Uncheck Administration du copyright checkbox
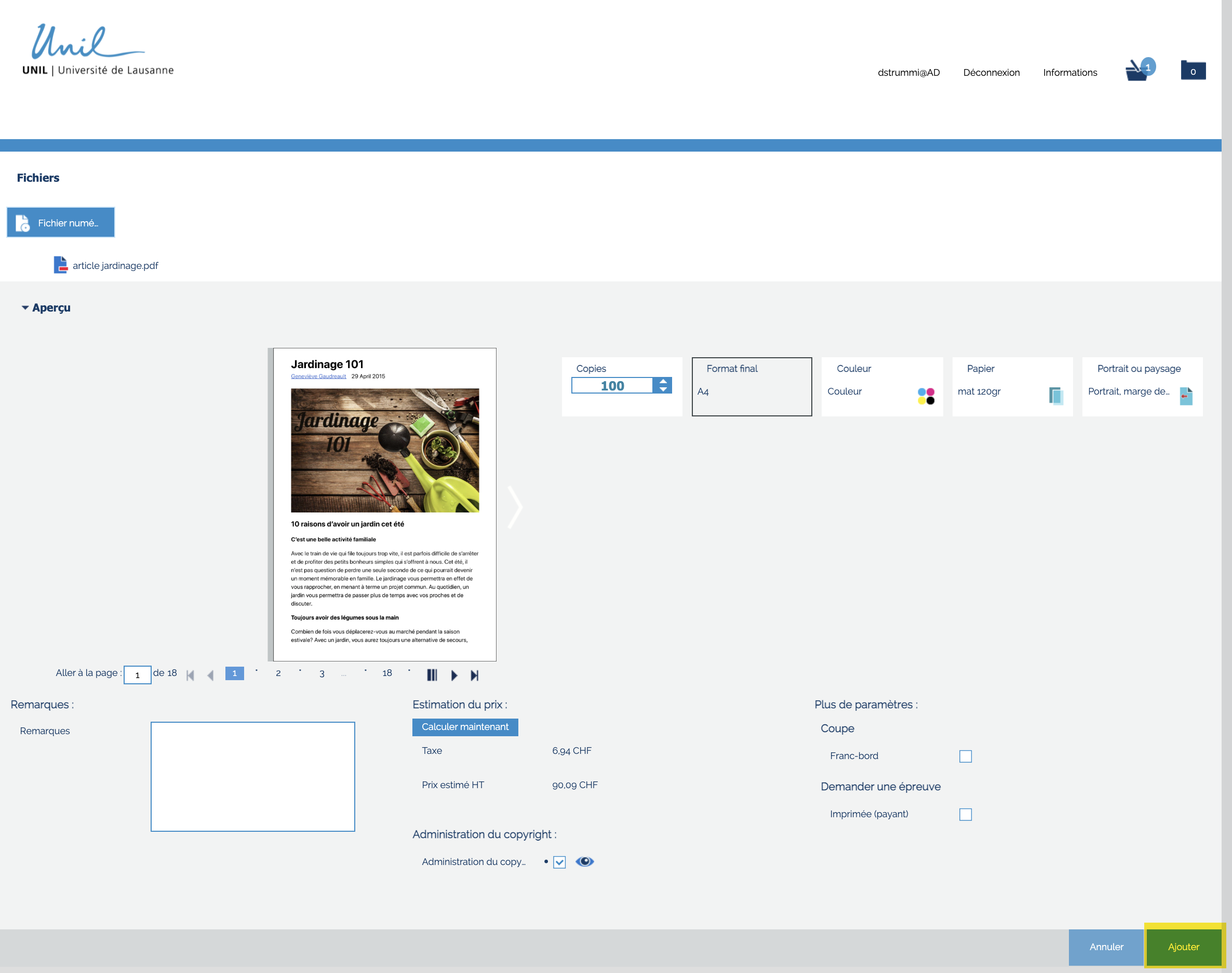Screen dimensions: 1232x973 pos(559,862)
